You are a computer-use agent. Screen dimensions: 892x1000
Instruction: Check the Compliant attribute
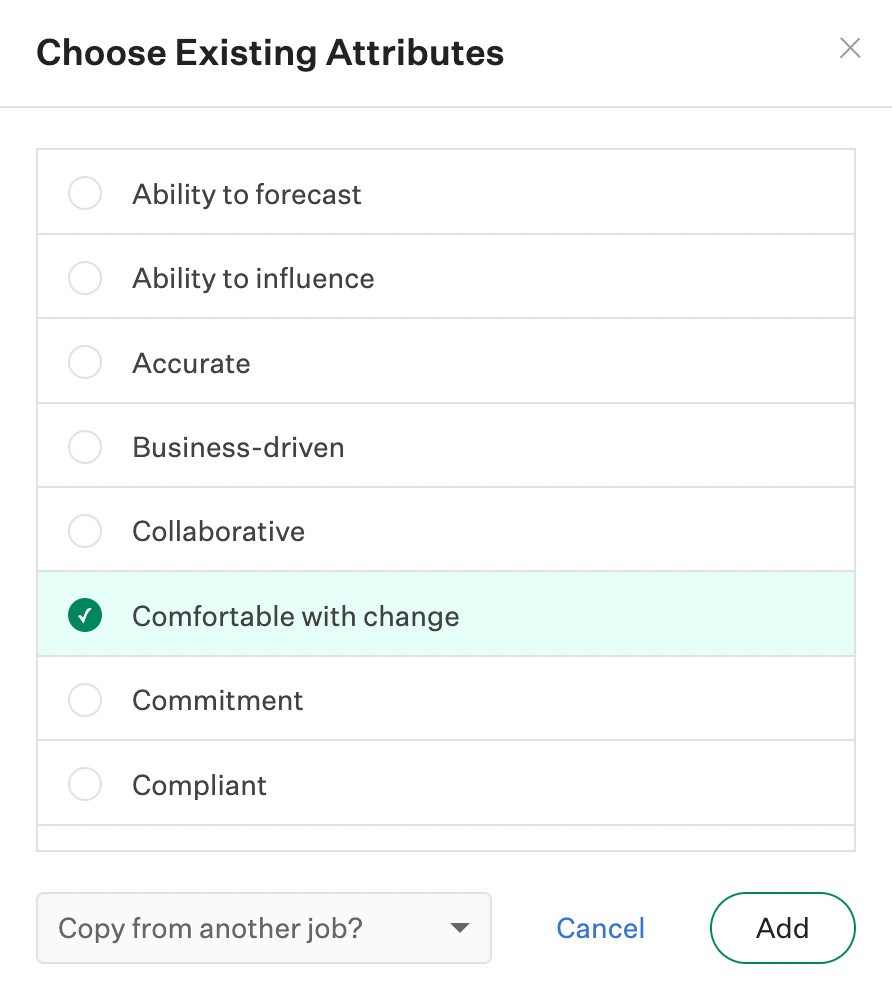tap(85, 784)
